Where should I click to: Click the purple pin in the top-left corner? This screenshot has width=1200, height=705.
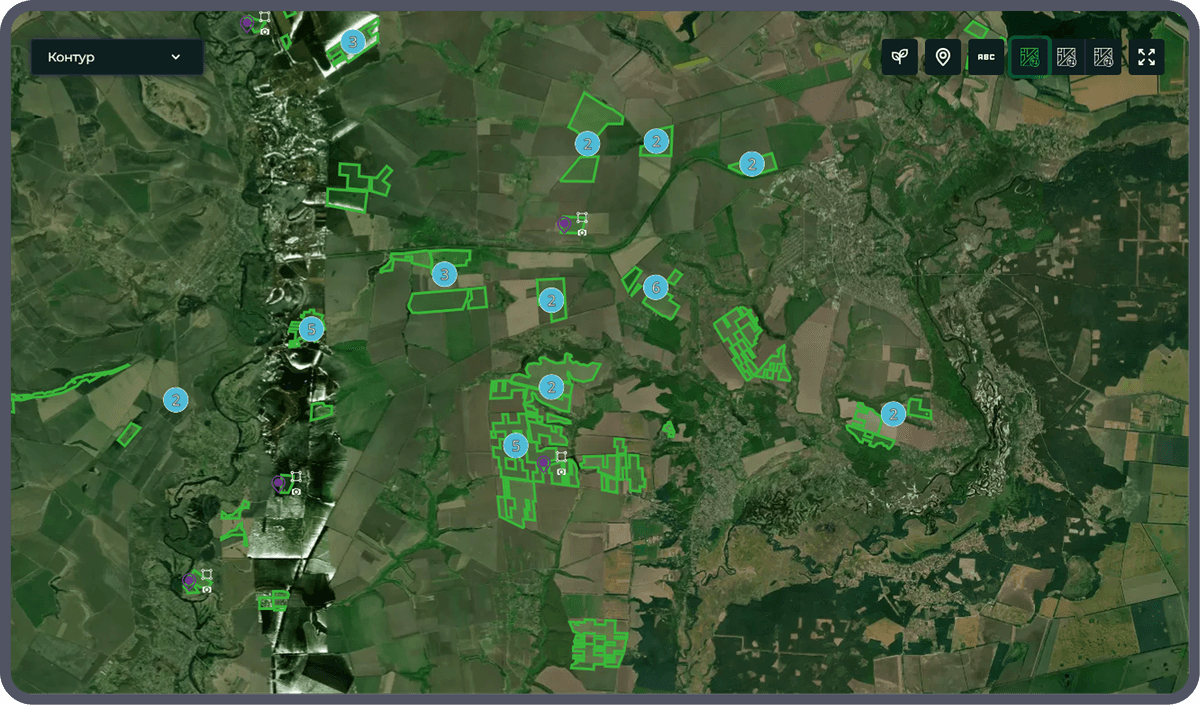point(247,23)
